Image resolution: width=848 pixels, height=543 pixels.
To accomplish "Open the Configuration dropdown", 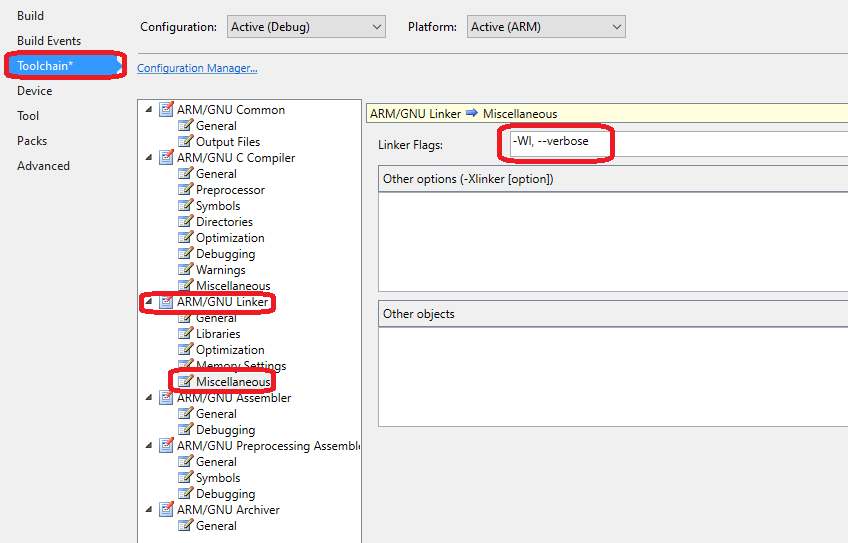I will [306, 27].
